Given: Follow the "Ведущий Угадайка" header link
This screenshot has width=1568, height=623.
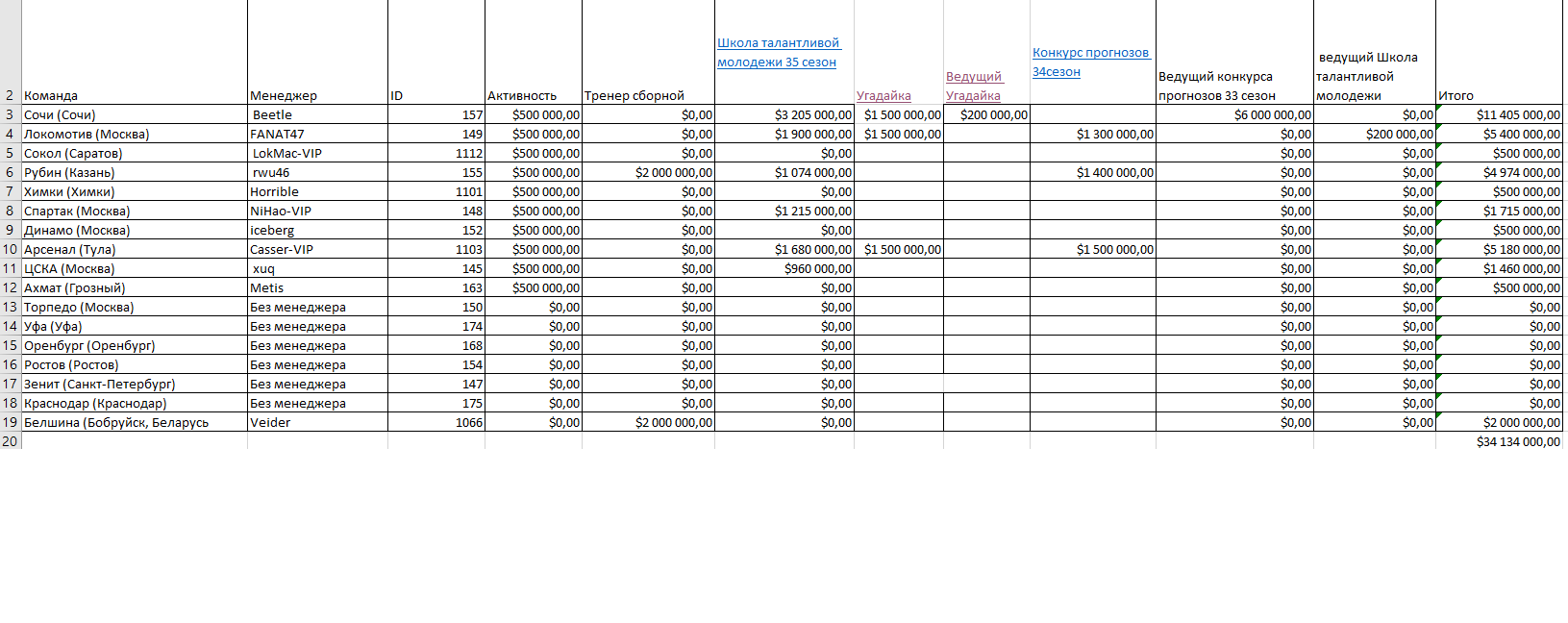Looking at the screenshot, I should [974, 86].
